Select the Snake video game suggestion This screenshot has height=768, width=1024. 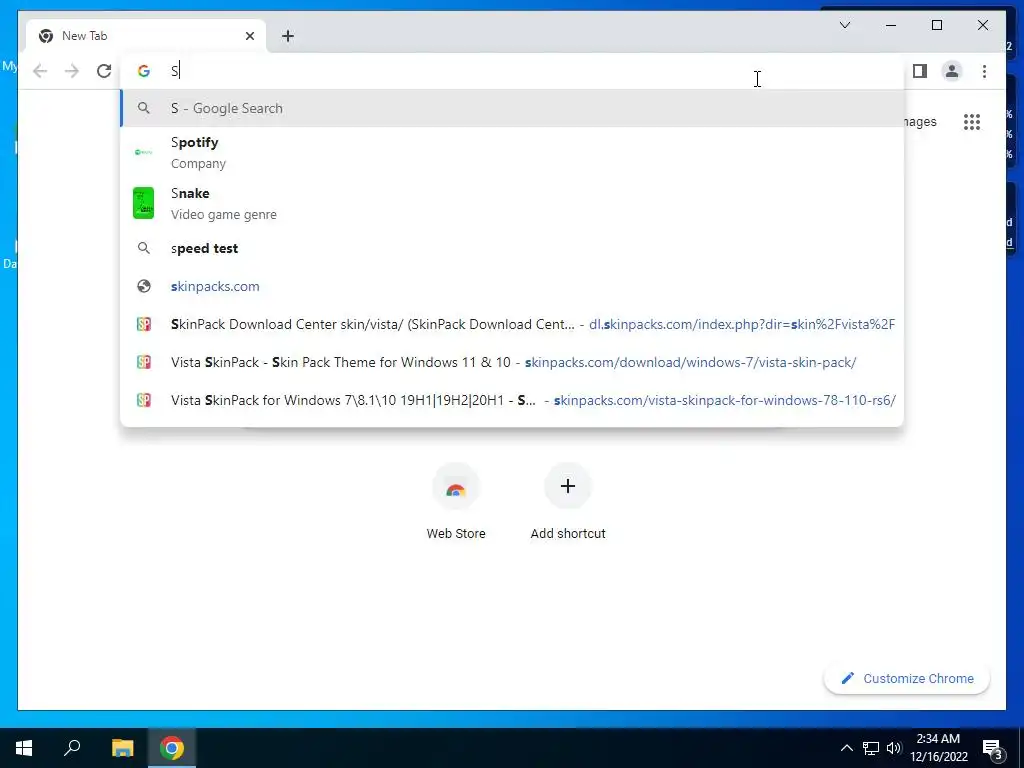pos(513,204)
